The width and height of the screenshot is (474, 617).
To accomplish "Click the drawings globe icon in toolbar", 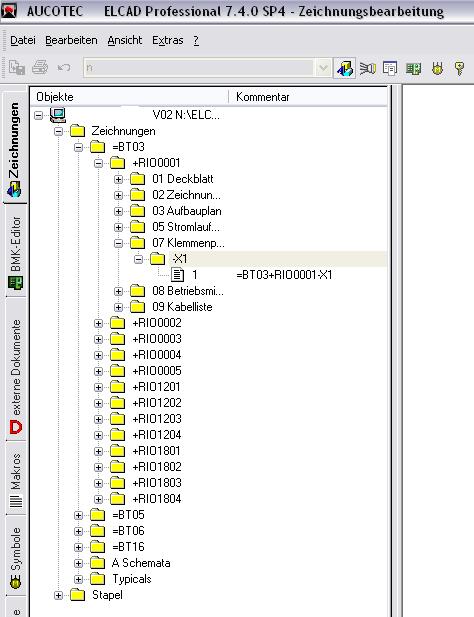I will [345, 68].
